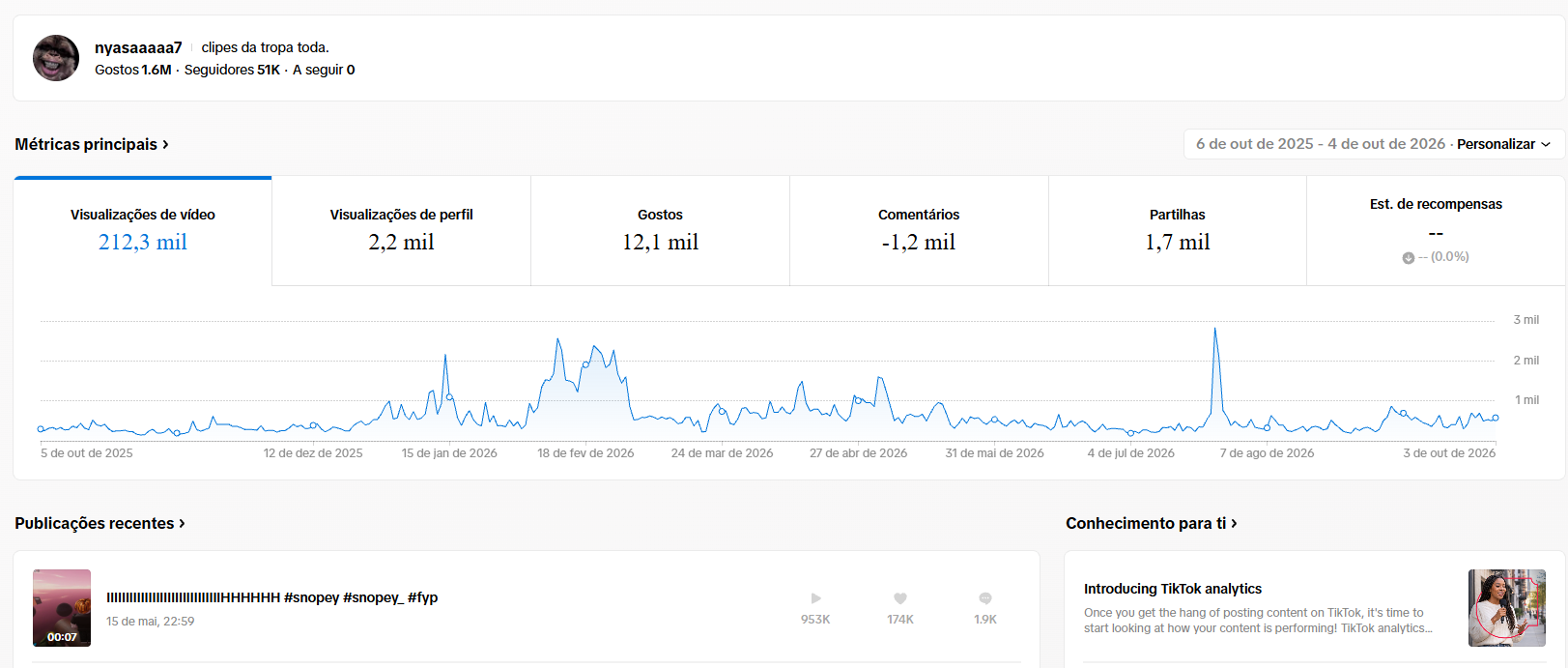Open the 00:07 video thumbnail

[x=62, y=608]
